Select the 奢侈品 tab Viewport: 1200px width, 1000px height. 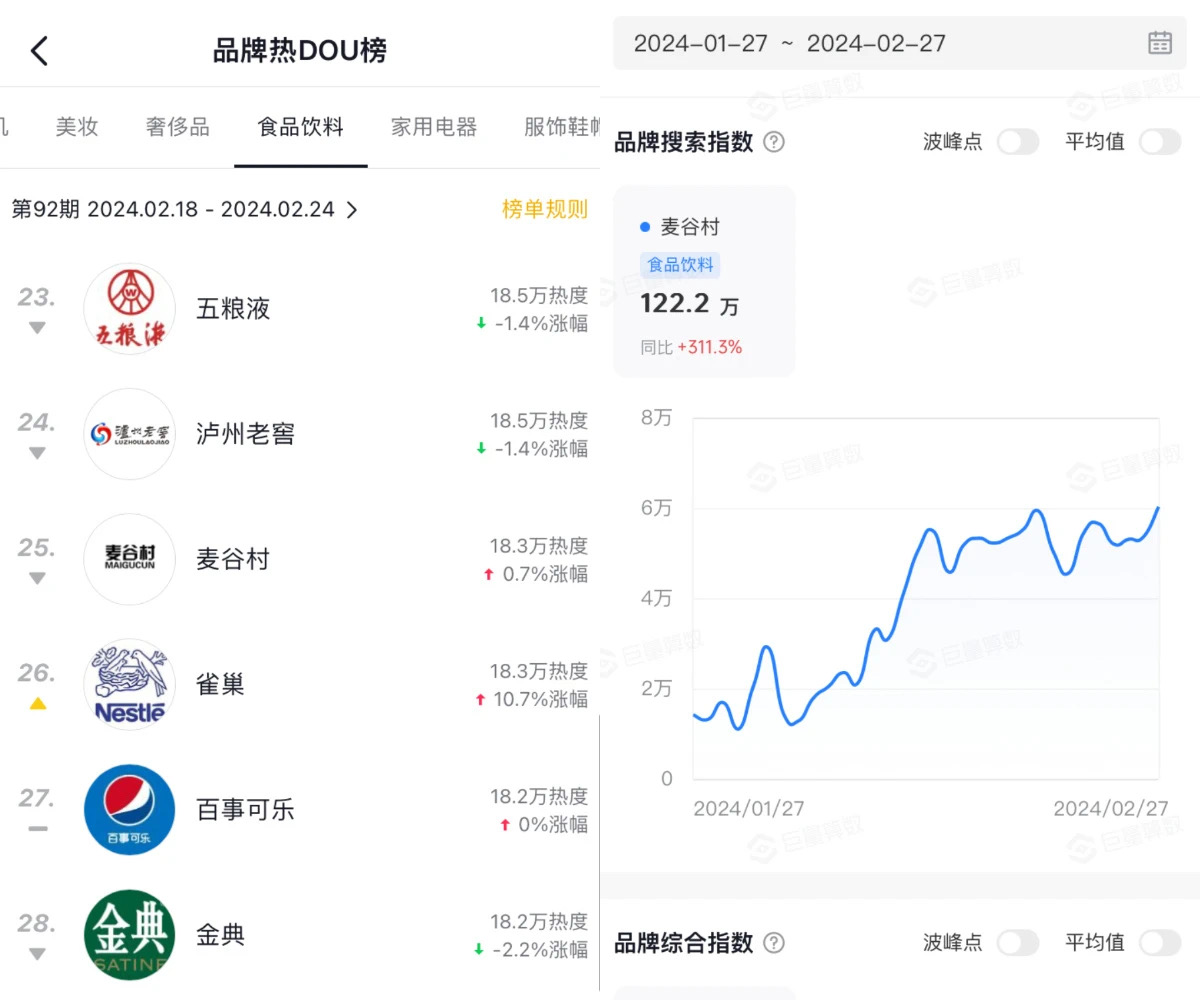pos(177,127)
